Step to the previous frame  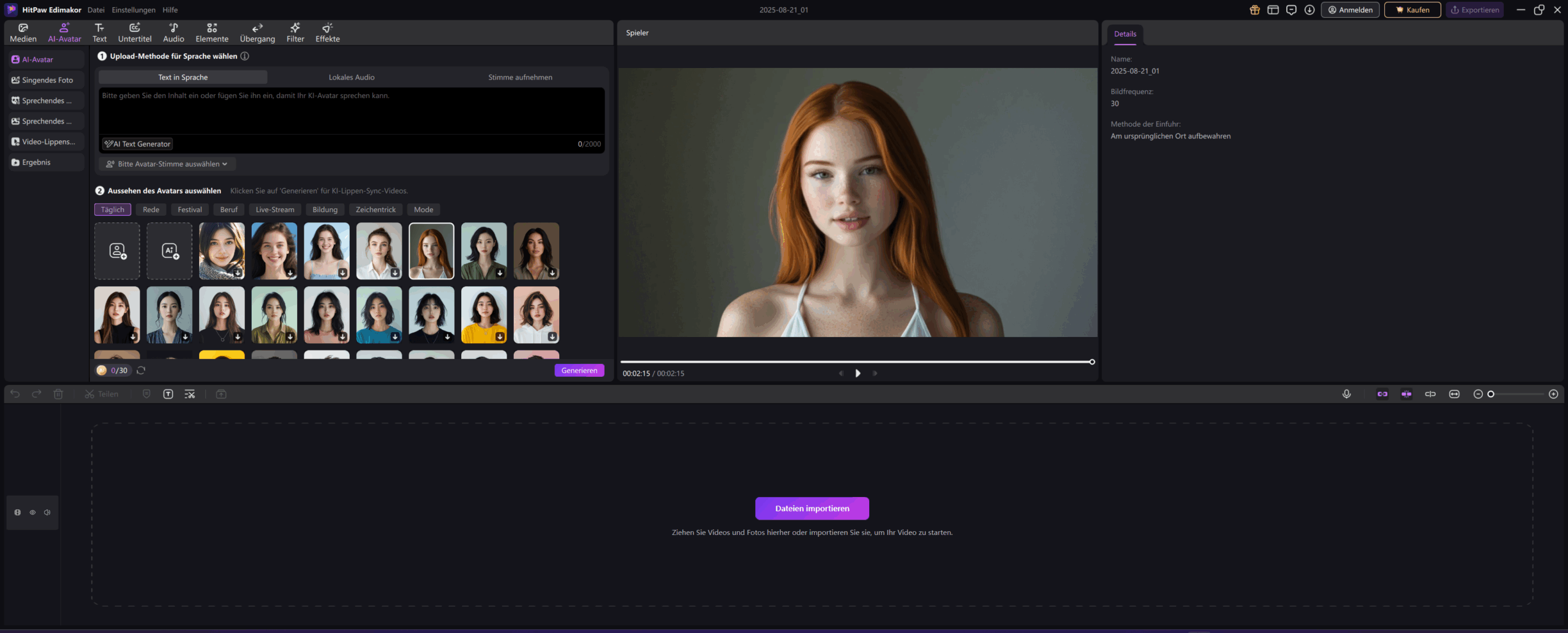pyautogui.click(x=841, y=373)
